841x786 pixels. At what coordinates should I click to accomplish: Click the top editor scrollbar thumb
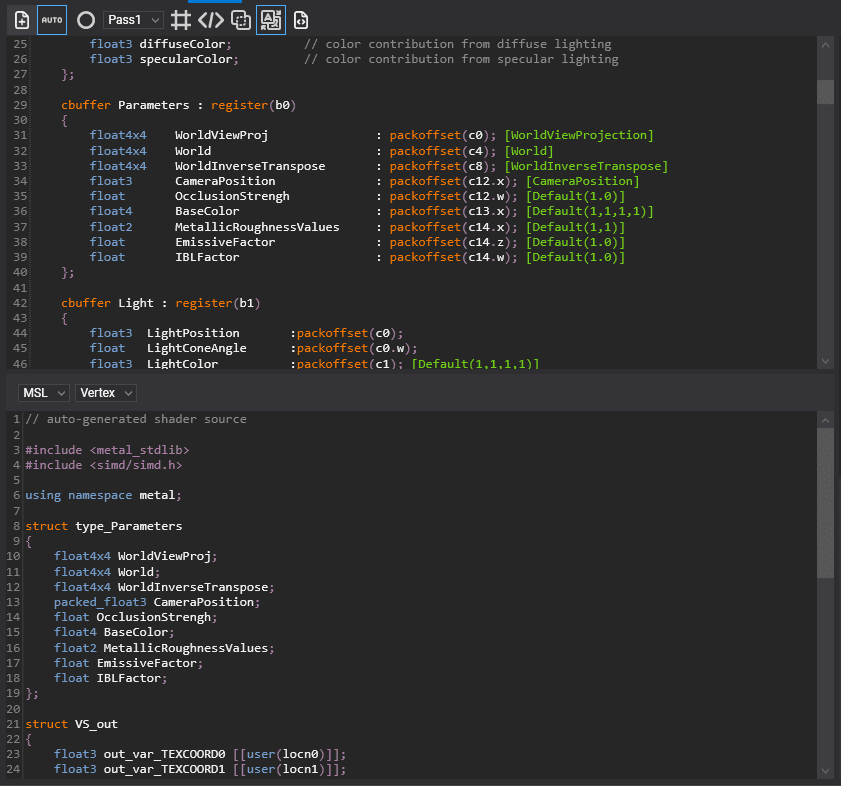(825, 92)
